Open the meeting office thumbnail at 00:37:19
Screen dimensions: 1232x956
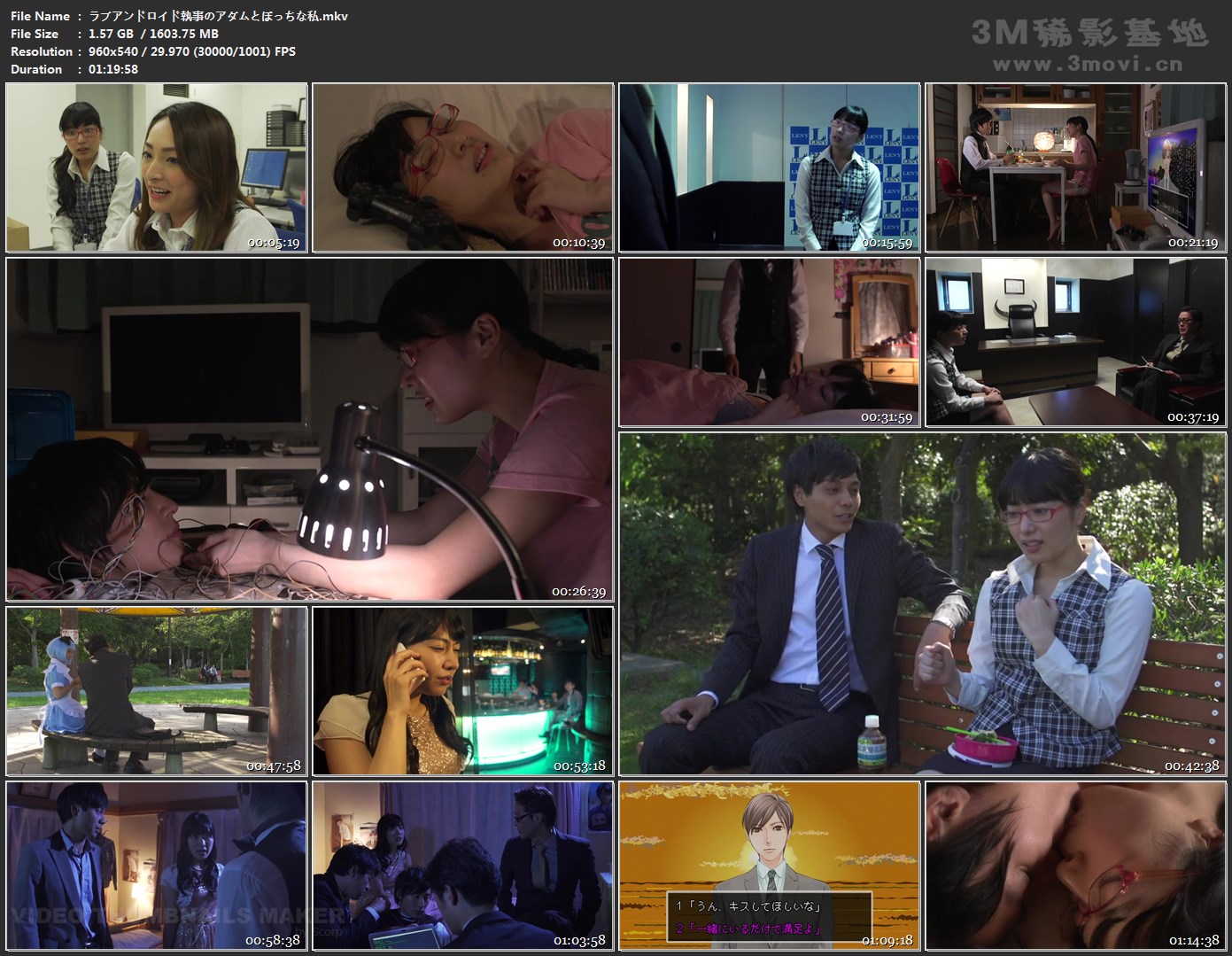click(1074, 341)
